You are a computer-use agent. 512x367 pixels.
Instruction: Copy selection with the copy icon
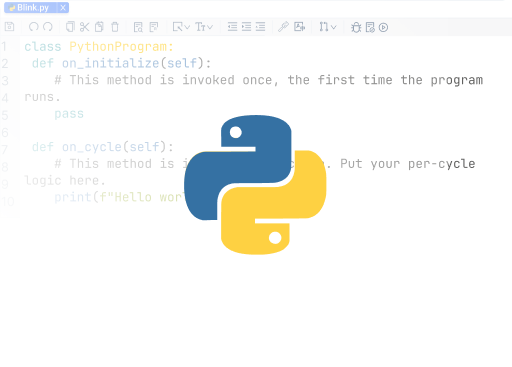pos(70,27)
